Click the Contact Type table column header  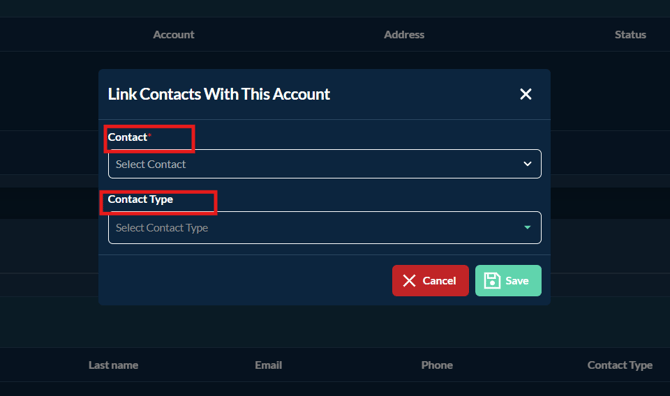pyautogui.click(x=620, y=365)
